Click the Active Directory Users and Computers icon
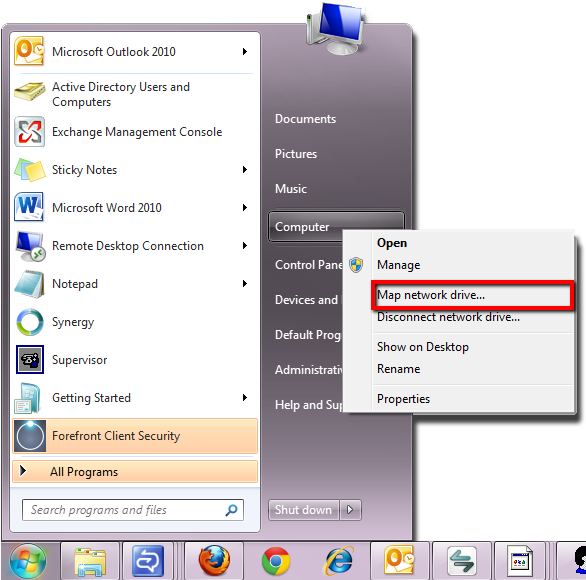 (x=29, y=92)
